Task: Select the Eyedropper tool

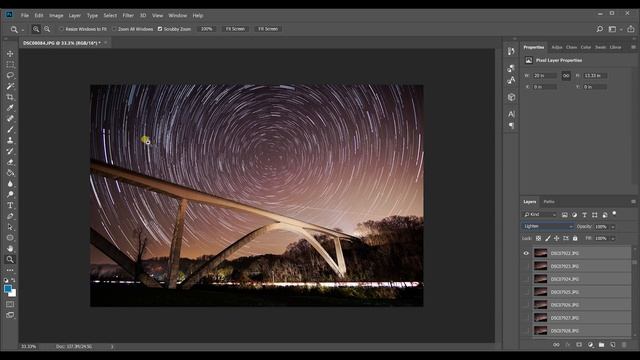Action: tap(10, 108)
